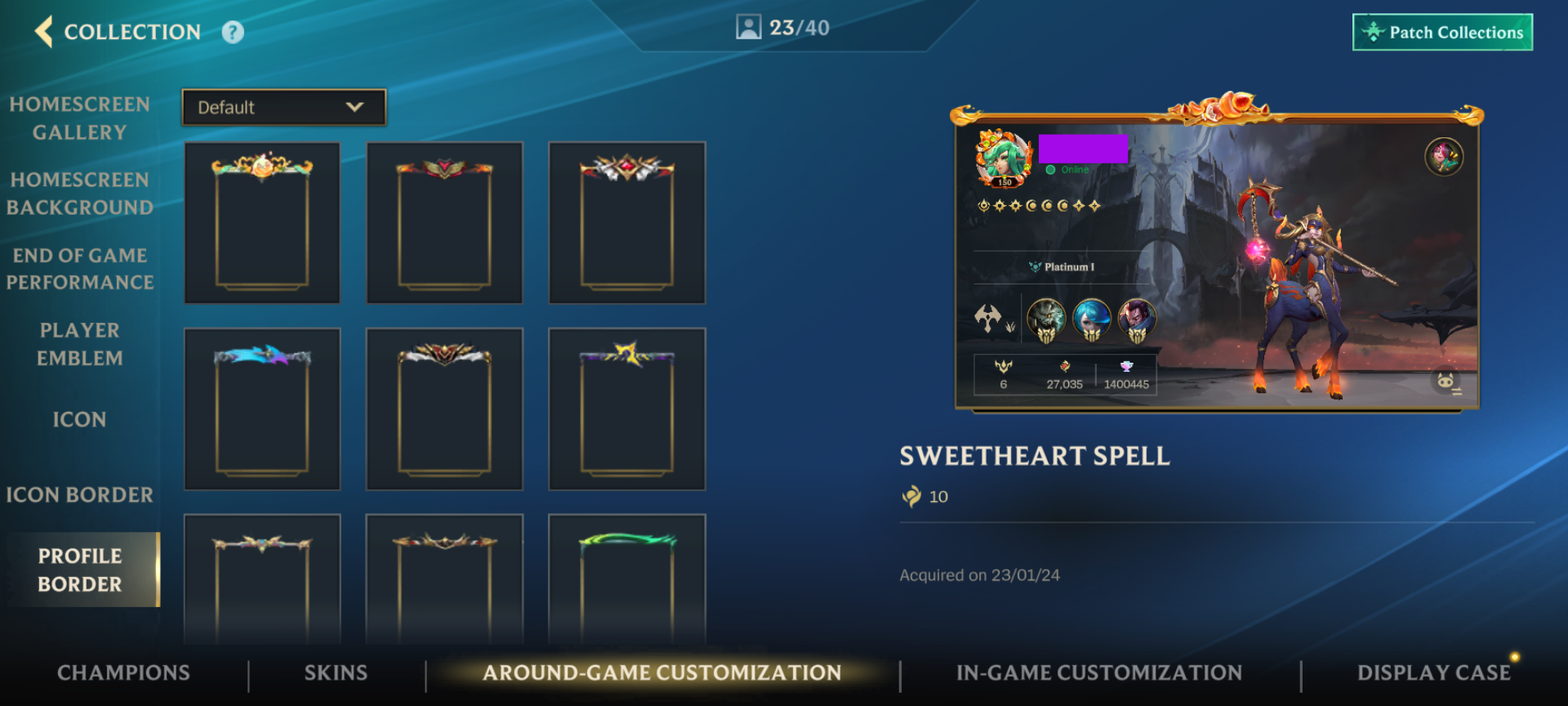Tap the round champion icon in the preview corner
This screenshot has height=706, width=1568.
point(1444,157)
